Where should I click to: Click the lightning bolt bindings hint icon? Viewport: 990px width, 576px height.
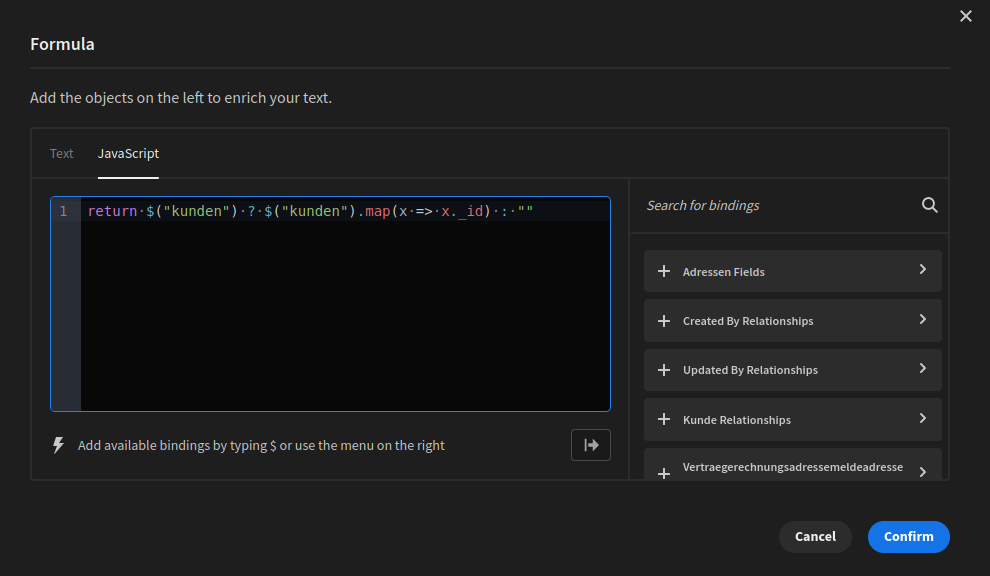coord(59,445)
